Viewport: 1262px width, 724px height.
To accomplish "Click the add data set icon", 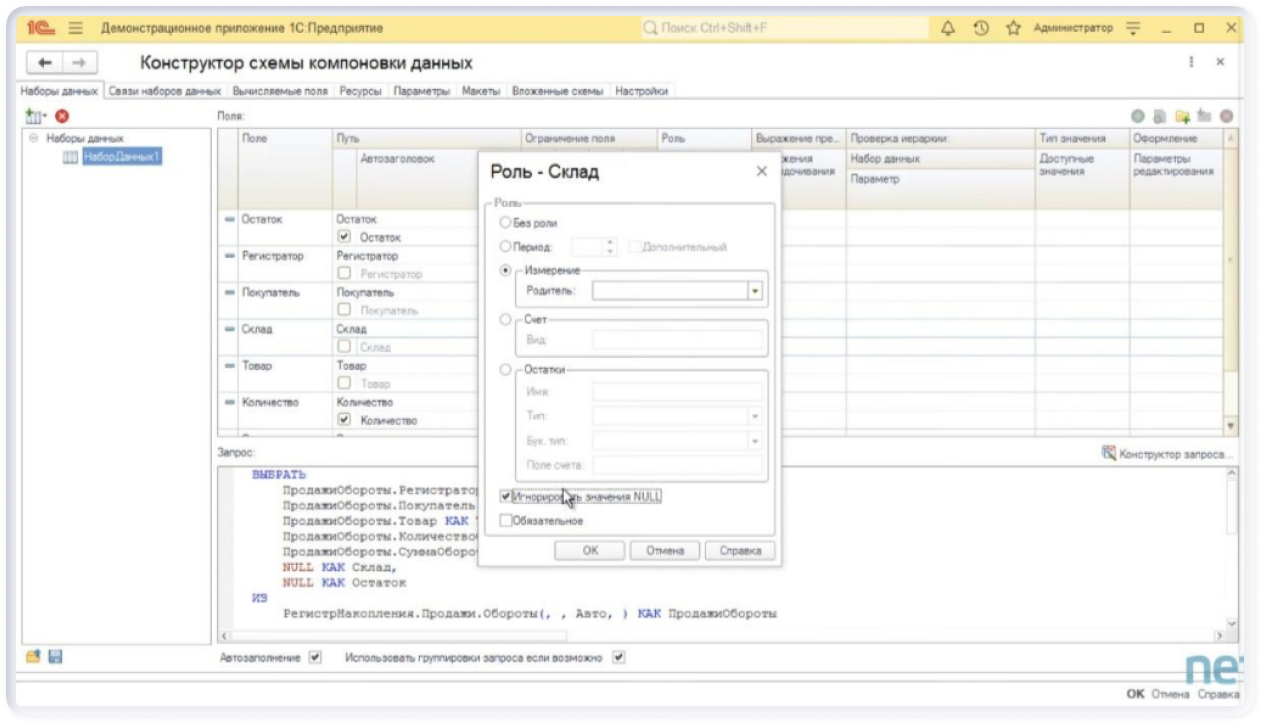I will (x=34, y=117).
